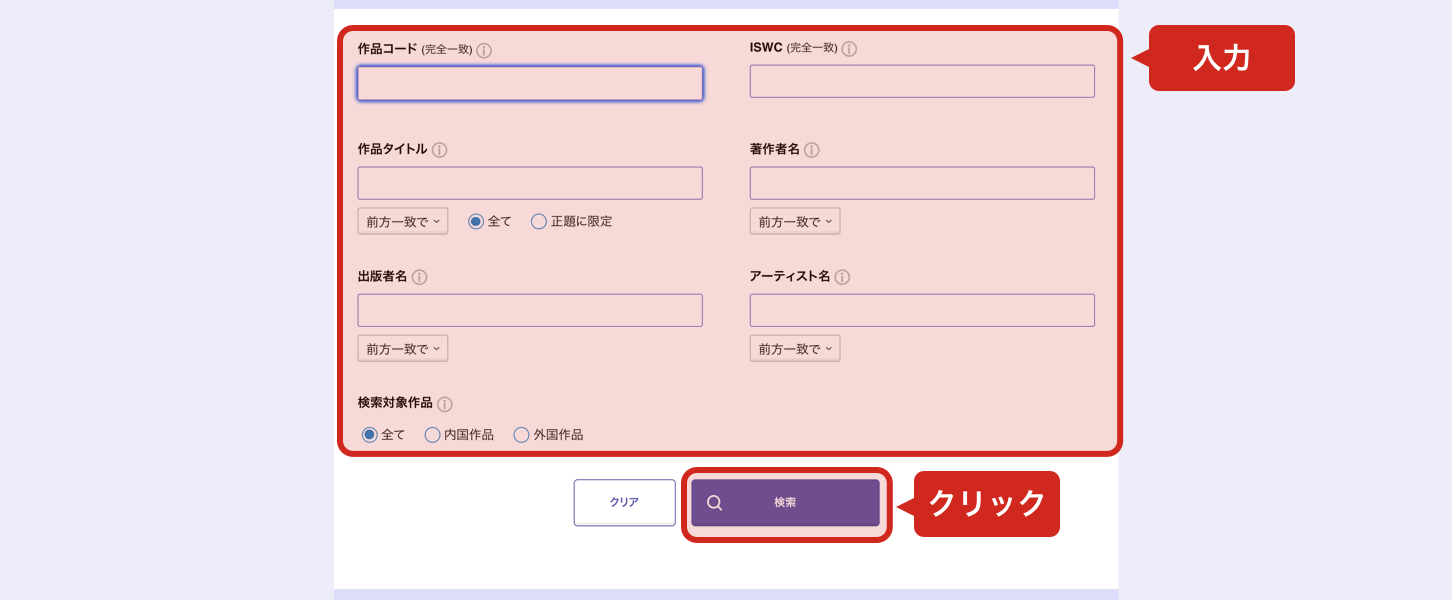Show info tooltip for 著作者名
1452x600 pixels.
pos(812,150)
